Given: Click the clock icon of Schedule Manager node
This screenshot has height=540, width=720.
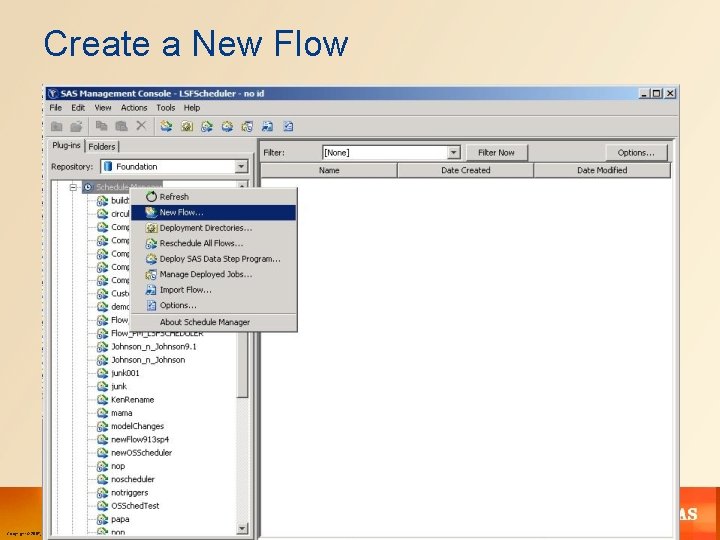Looking at the screenshot, I should pyautogui.click(x=88, y=187).
